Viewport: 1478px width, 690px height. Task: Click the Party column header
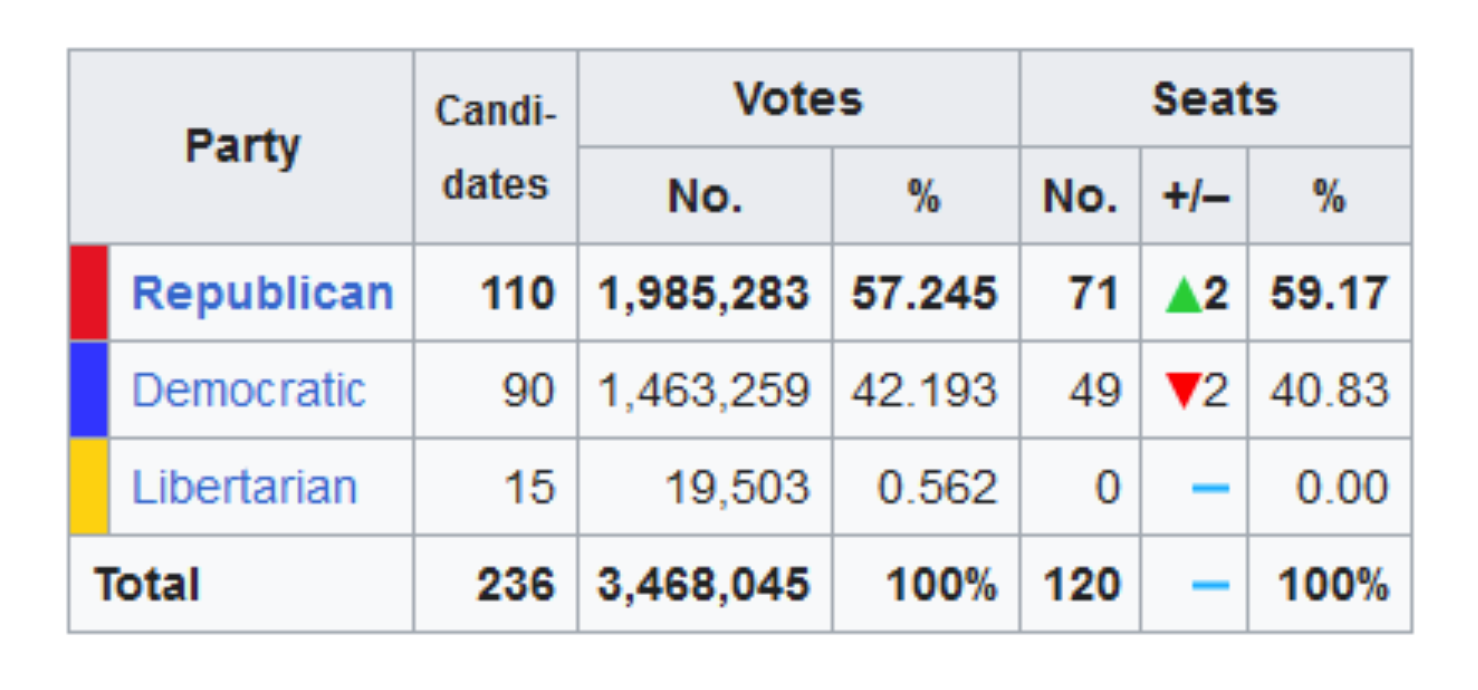click(241, 147)
